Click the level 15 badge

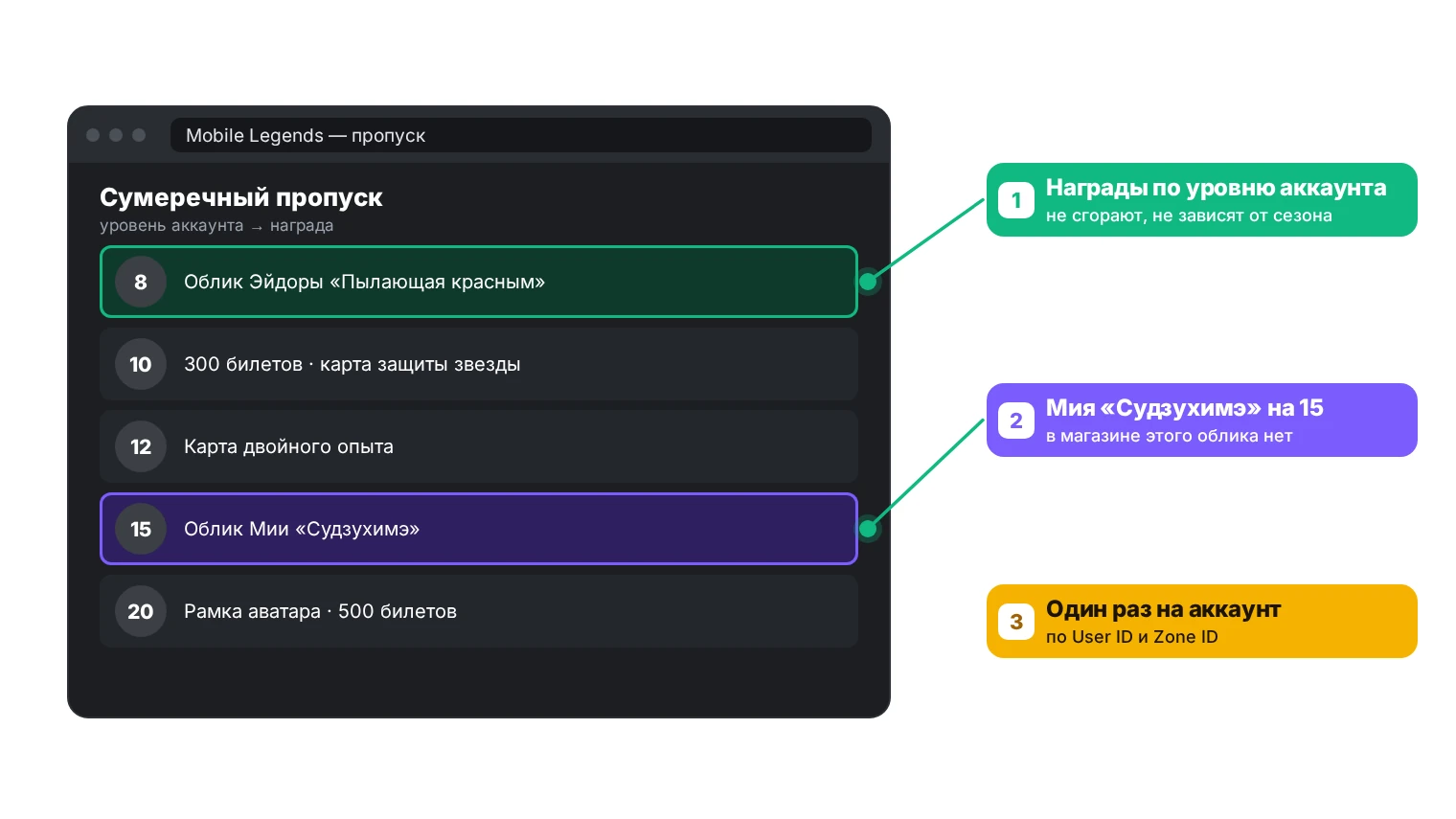(x=141, y=529)
